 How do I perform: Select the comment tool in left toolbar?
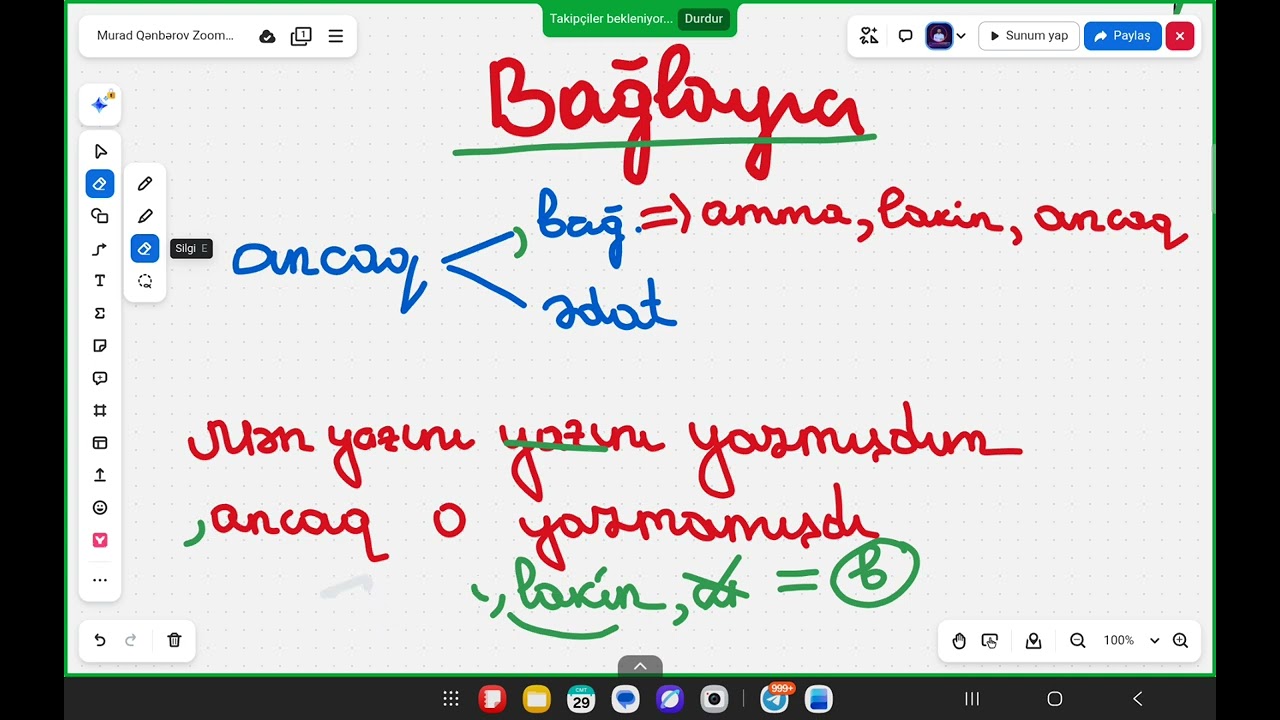coord(100,378)
